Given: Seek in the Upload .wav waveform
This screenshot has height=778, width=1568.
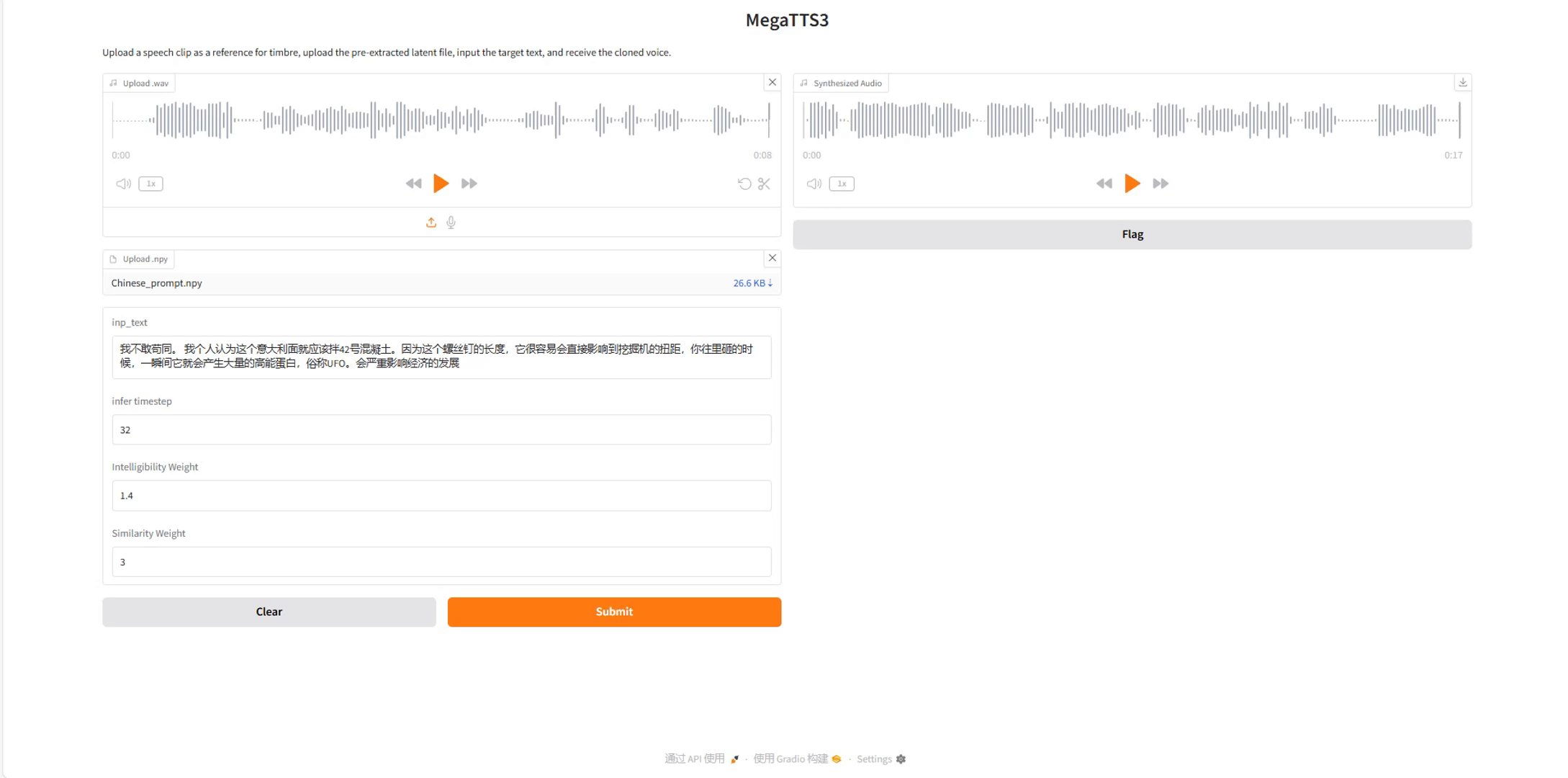Looking at the screenshot, I should point(441,120).
